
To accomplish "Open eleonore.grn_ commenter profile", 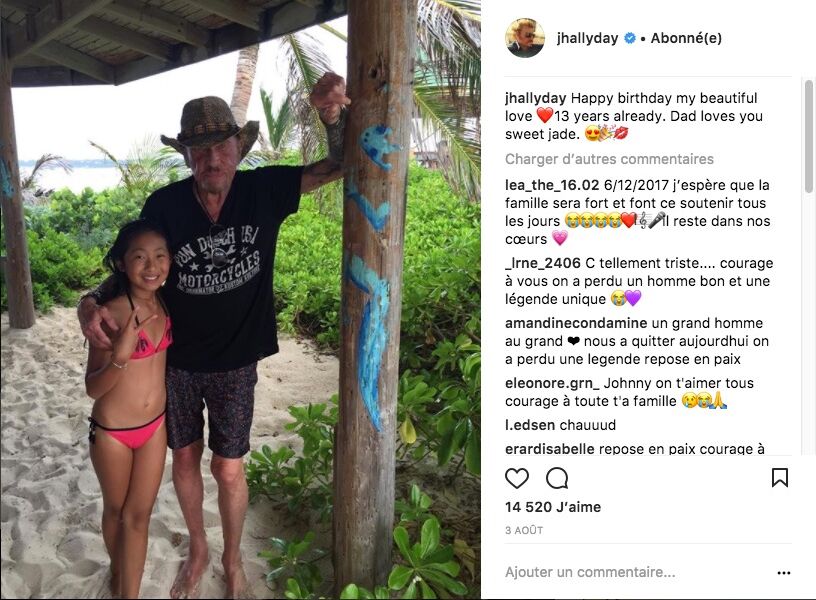I will (x=552, y=384).
